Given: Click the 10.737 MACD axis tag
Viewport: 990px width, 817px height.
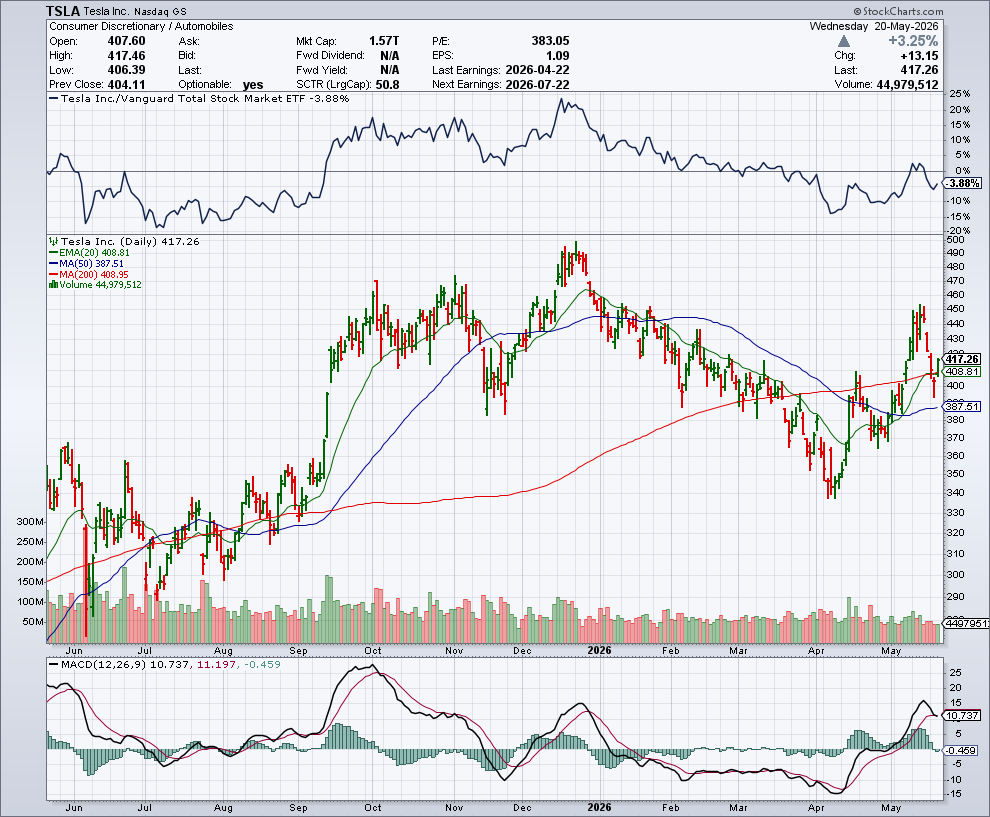Looking at the screenshot, I should coord(962,715).
